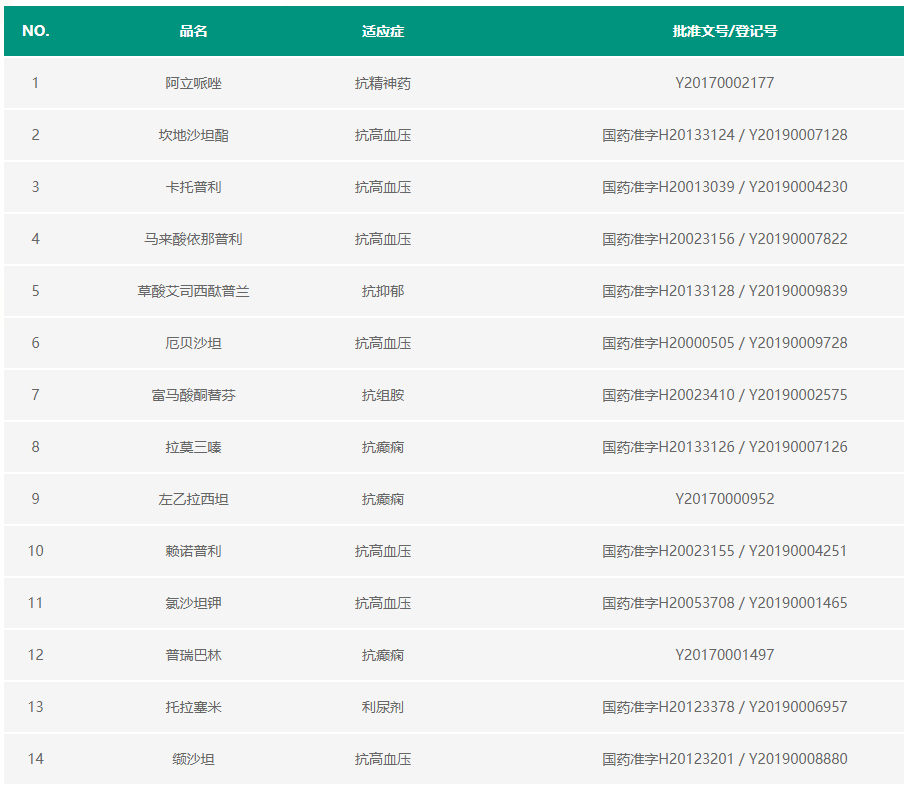Select the 抗抑郁 indication cell
Viewport: 908px width, 789px height.
pos(383,291)
